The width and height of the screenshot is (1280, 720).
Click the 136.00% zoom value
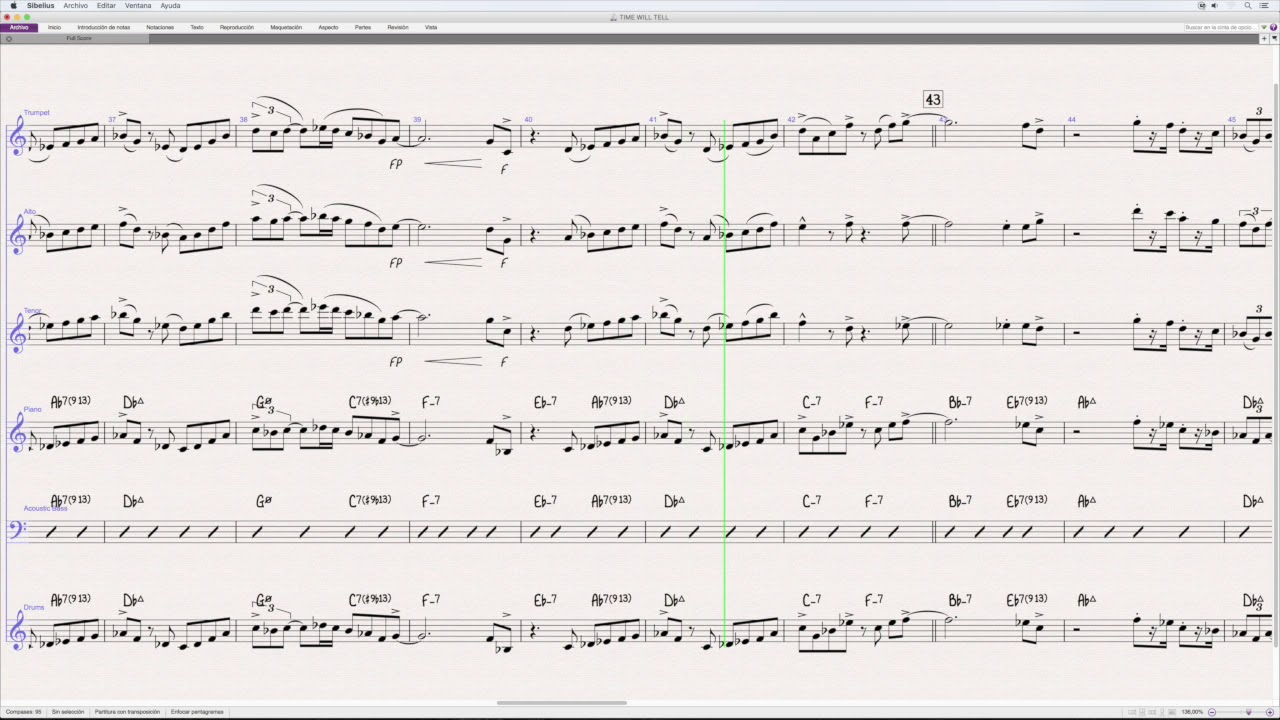click(1192, 712)
